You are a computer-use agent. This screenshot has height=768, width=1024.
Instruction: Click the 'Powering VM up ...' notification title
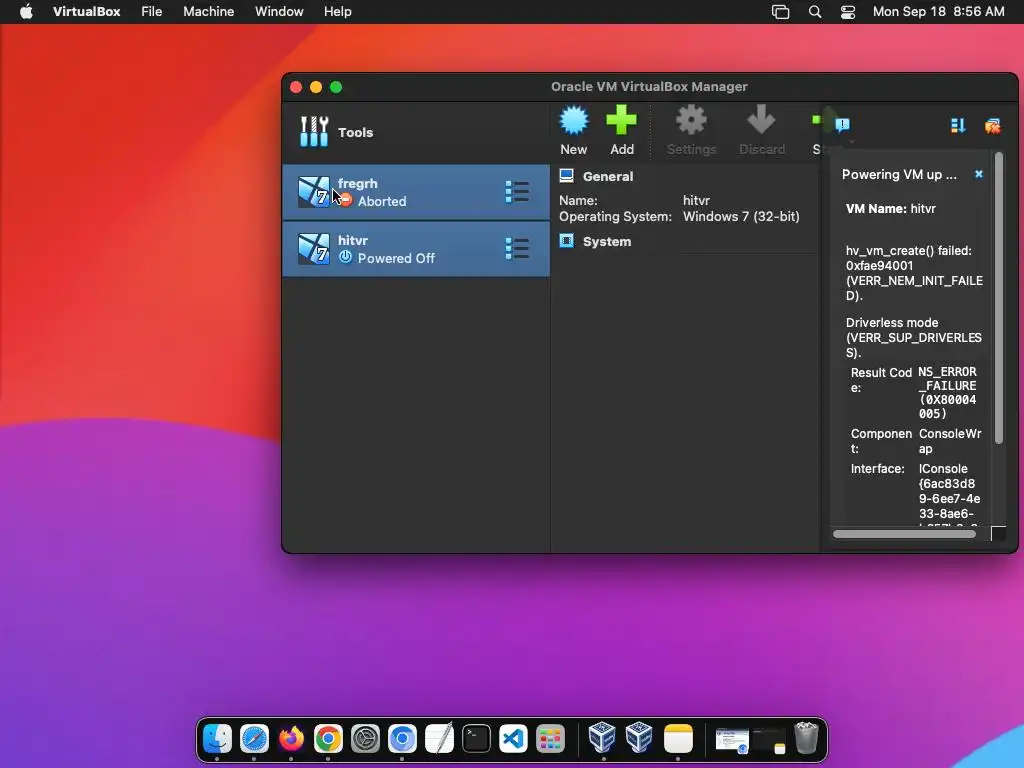click(899, 174)
